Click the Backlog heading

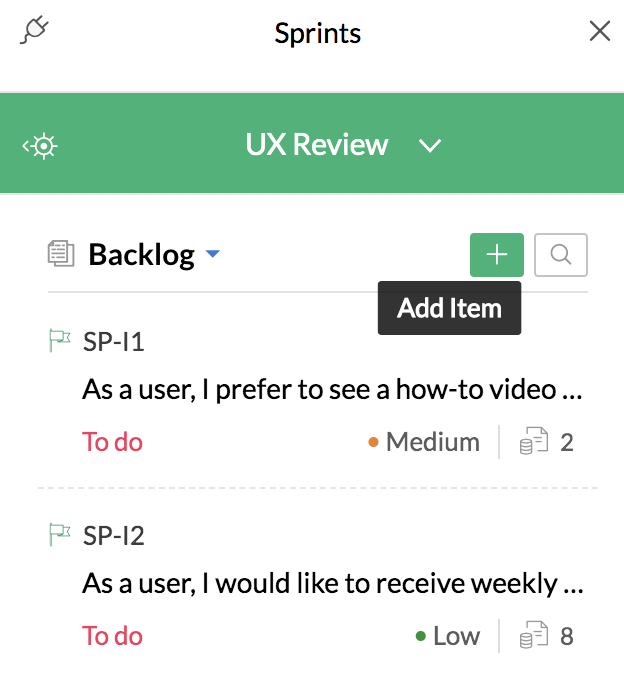tap(141, 255)
